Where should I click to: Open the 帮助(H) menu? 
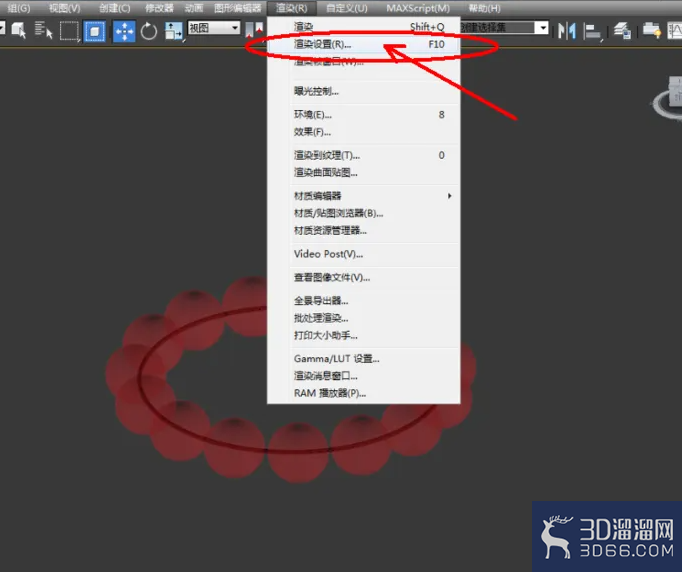point(484,8)
